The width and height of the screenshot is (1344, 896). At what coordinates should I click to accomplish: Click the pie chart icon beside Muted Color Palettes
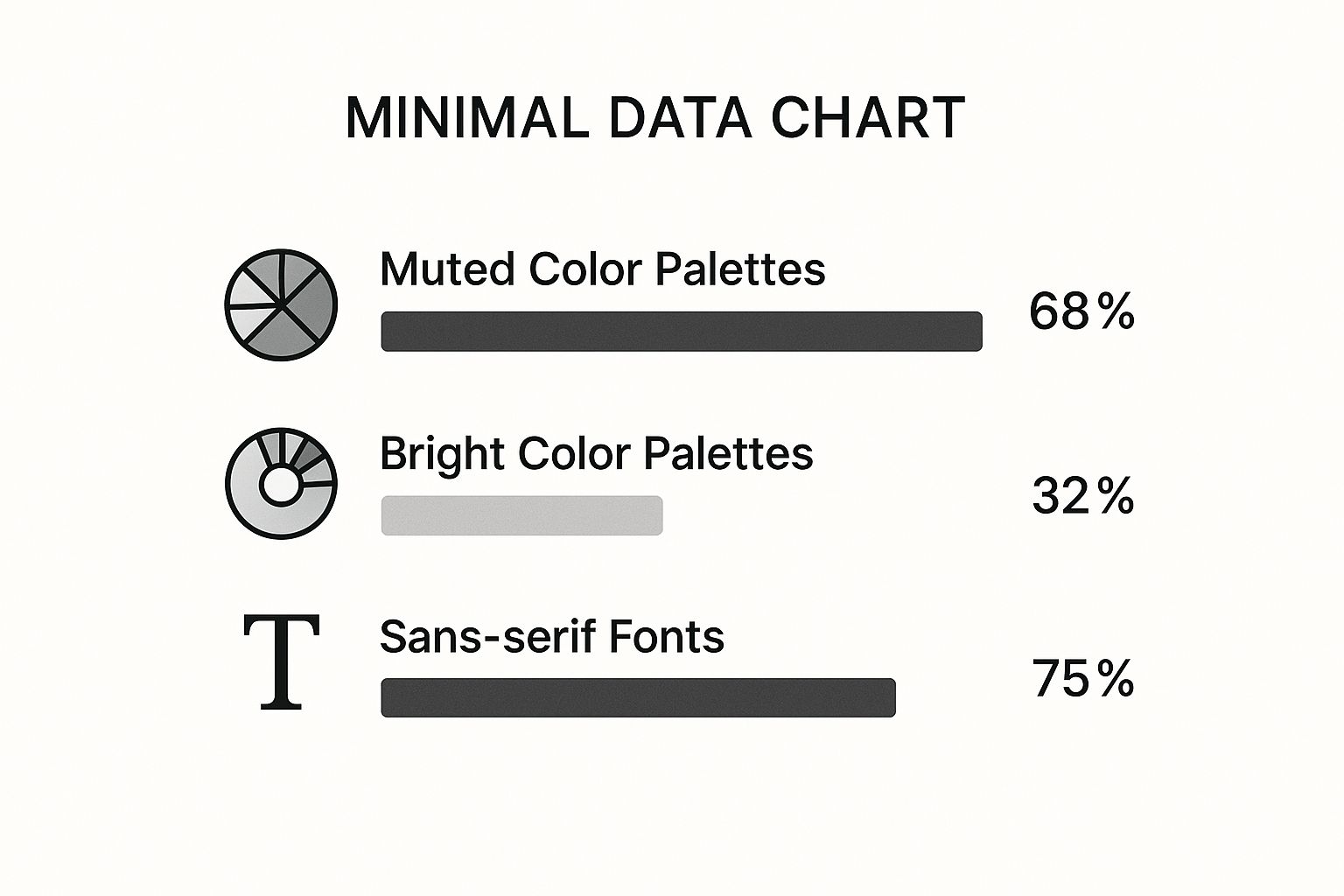281,304
